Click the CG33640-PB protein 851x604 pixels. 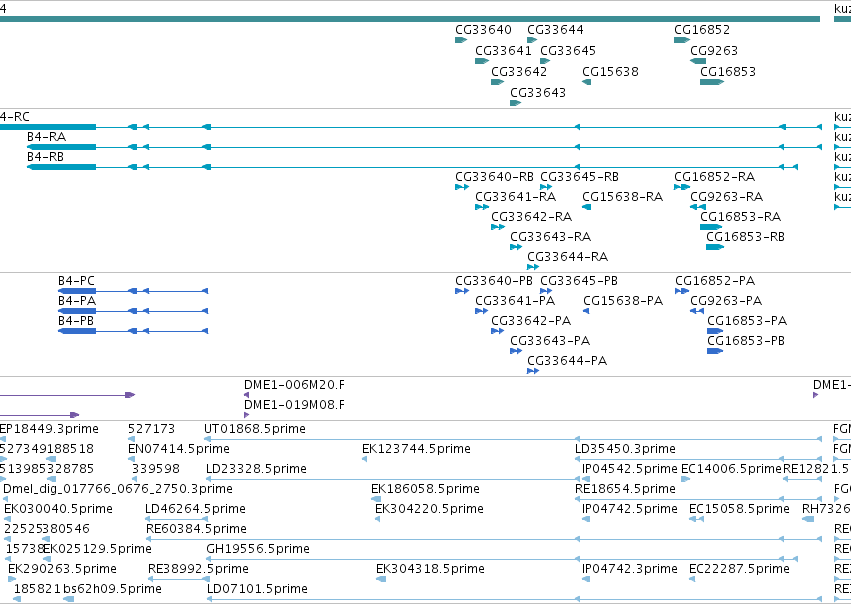coord(462,291)
